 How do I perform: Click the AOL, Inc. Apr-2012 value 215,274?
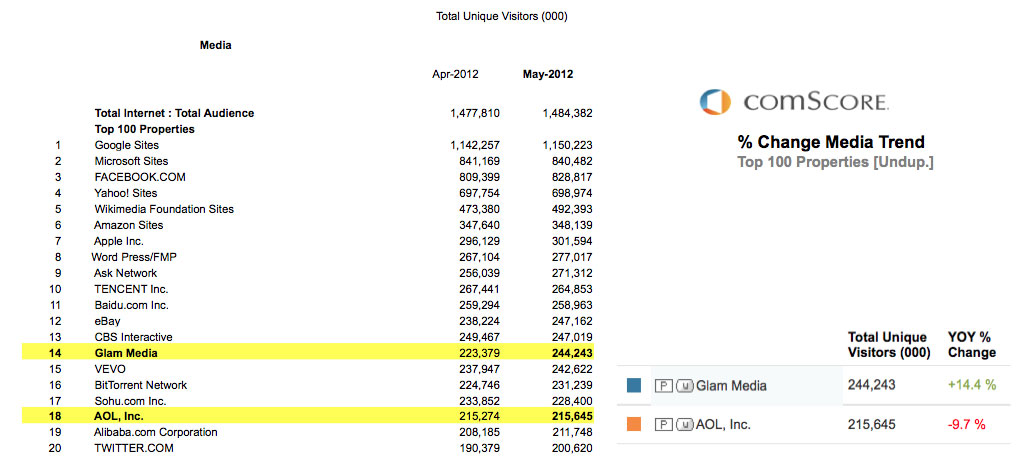(481, 416)
